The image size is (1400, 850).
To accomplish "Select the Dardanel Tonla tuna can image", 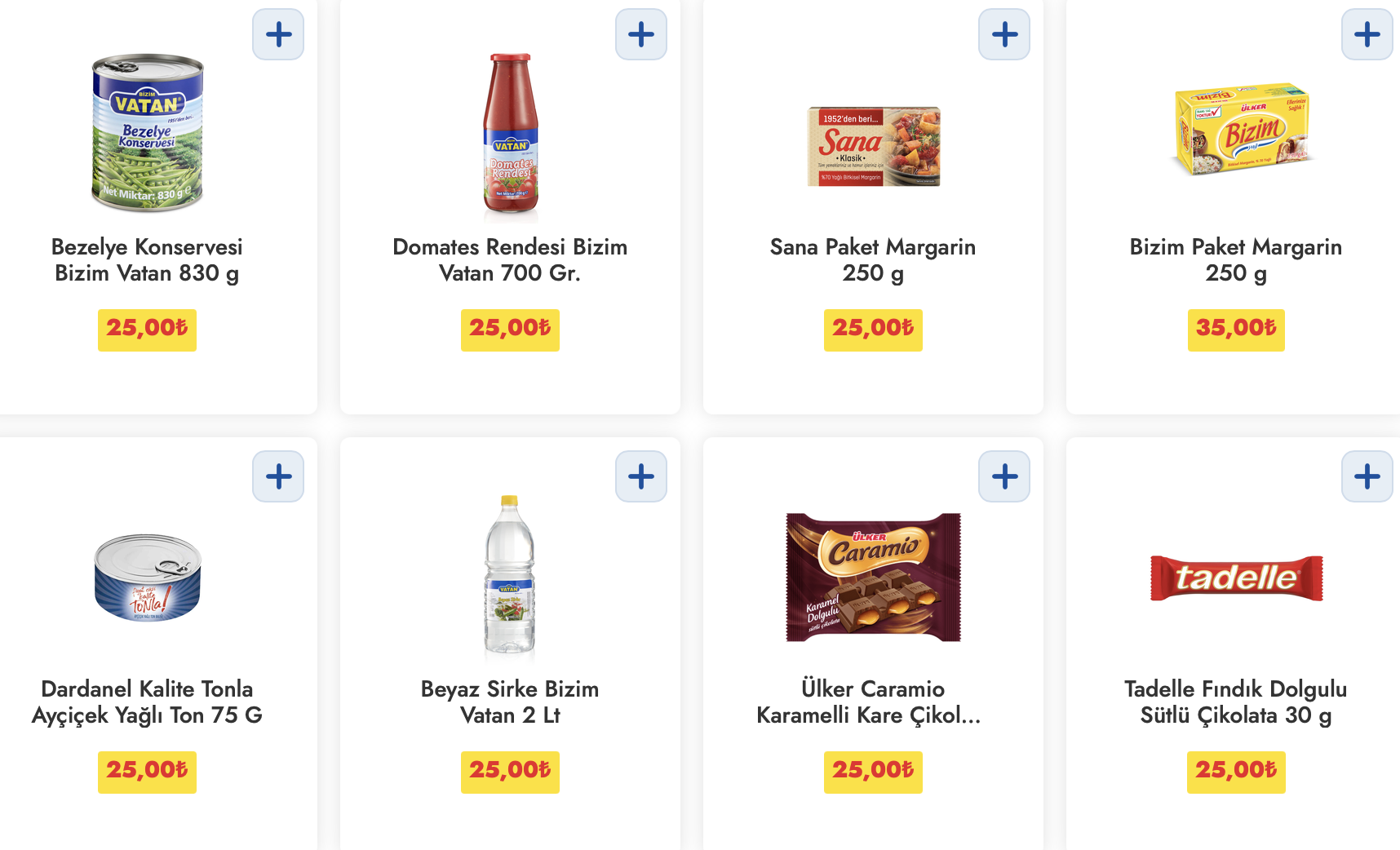I will pyautogui.click(x=147, y=578).
